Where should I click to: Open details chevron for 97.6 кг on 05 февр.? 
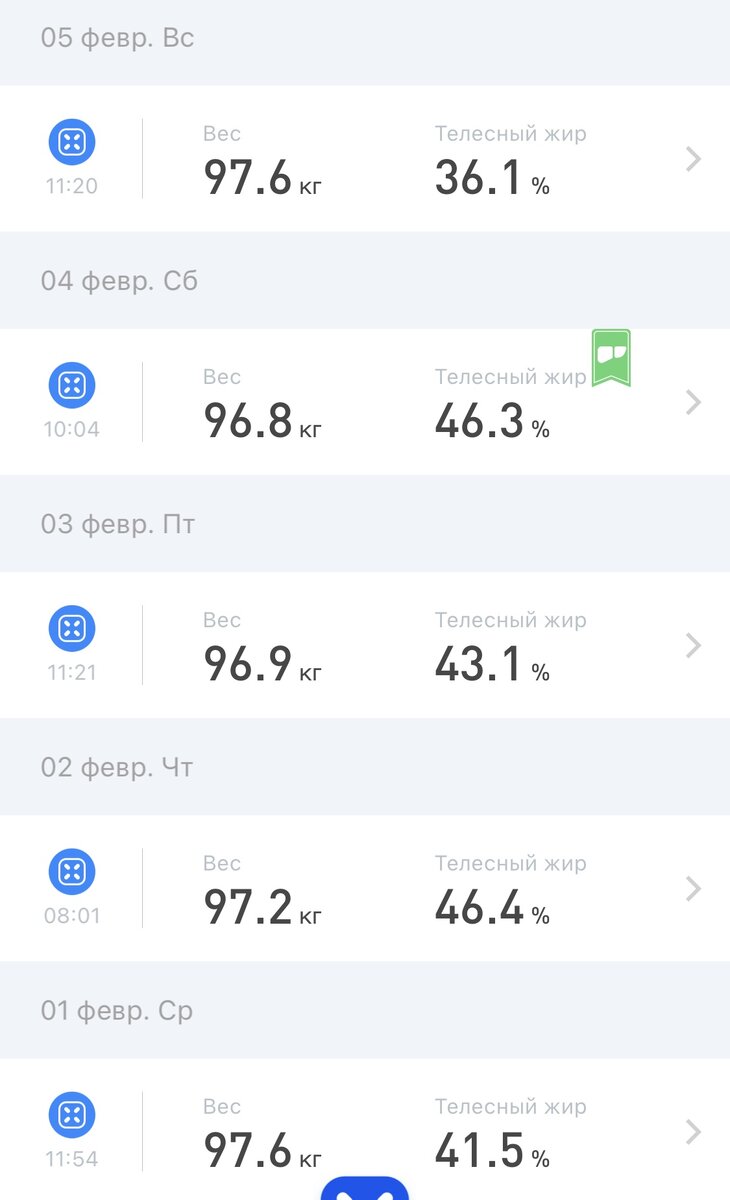[693, 159]
